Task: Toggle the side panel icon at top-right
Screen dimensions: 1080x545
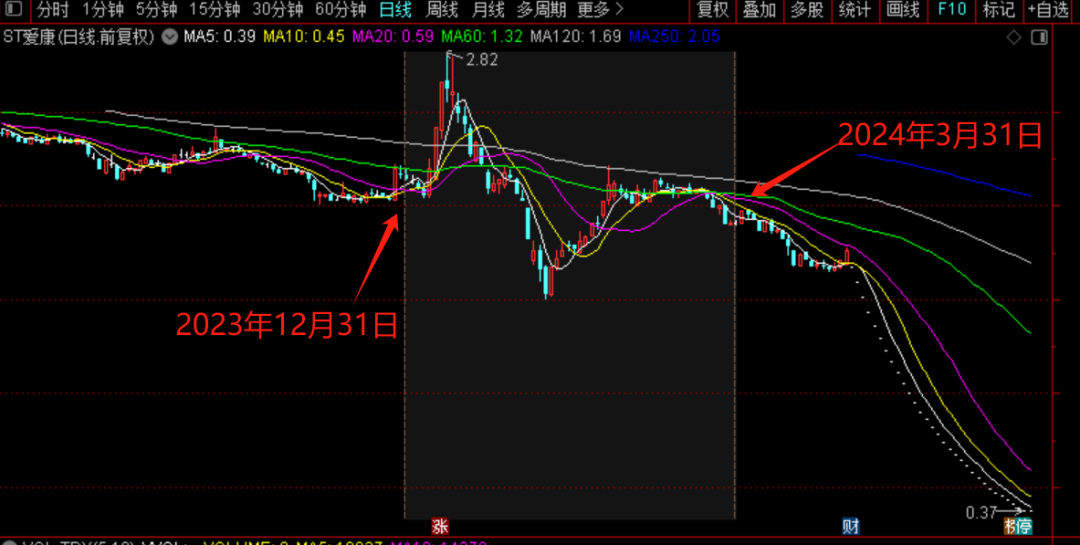Action: point(1040,38)
